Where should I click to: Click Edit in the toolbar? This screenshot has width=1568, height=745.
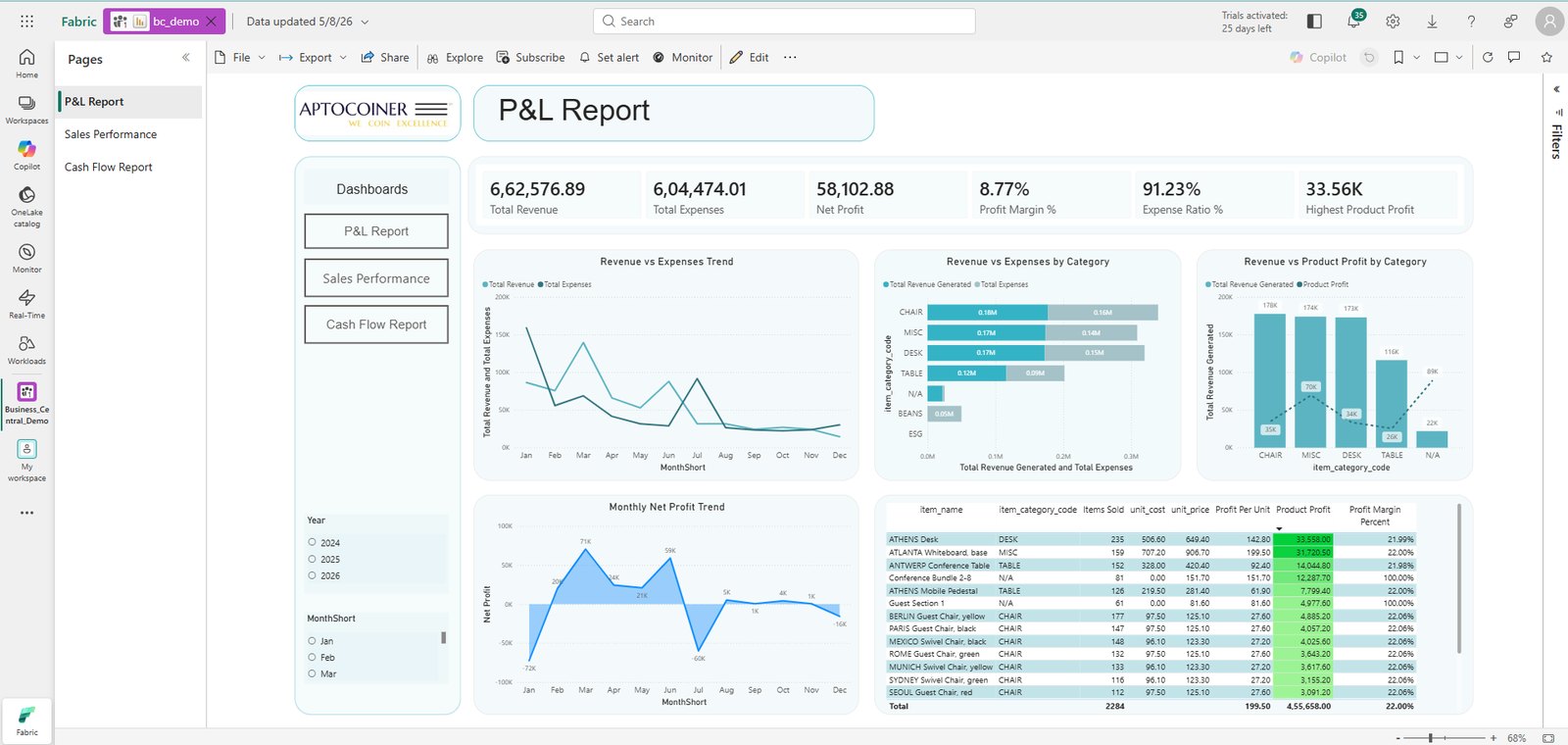(x=750, y=57)
